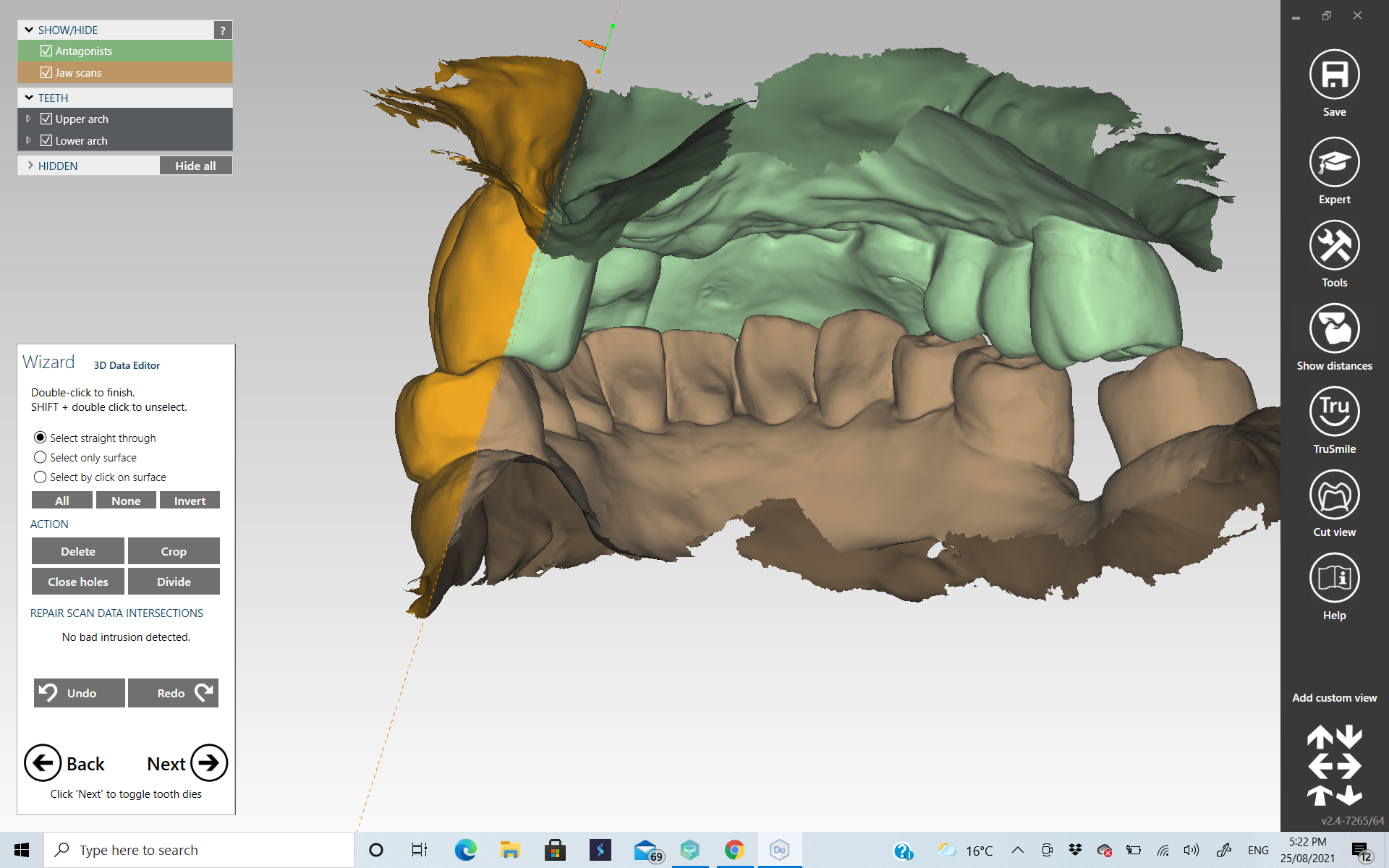Click the bottom-right down-arrow view icon
The width and height of the screenshot is (1389, 868).
click(x=1349, y=795)
